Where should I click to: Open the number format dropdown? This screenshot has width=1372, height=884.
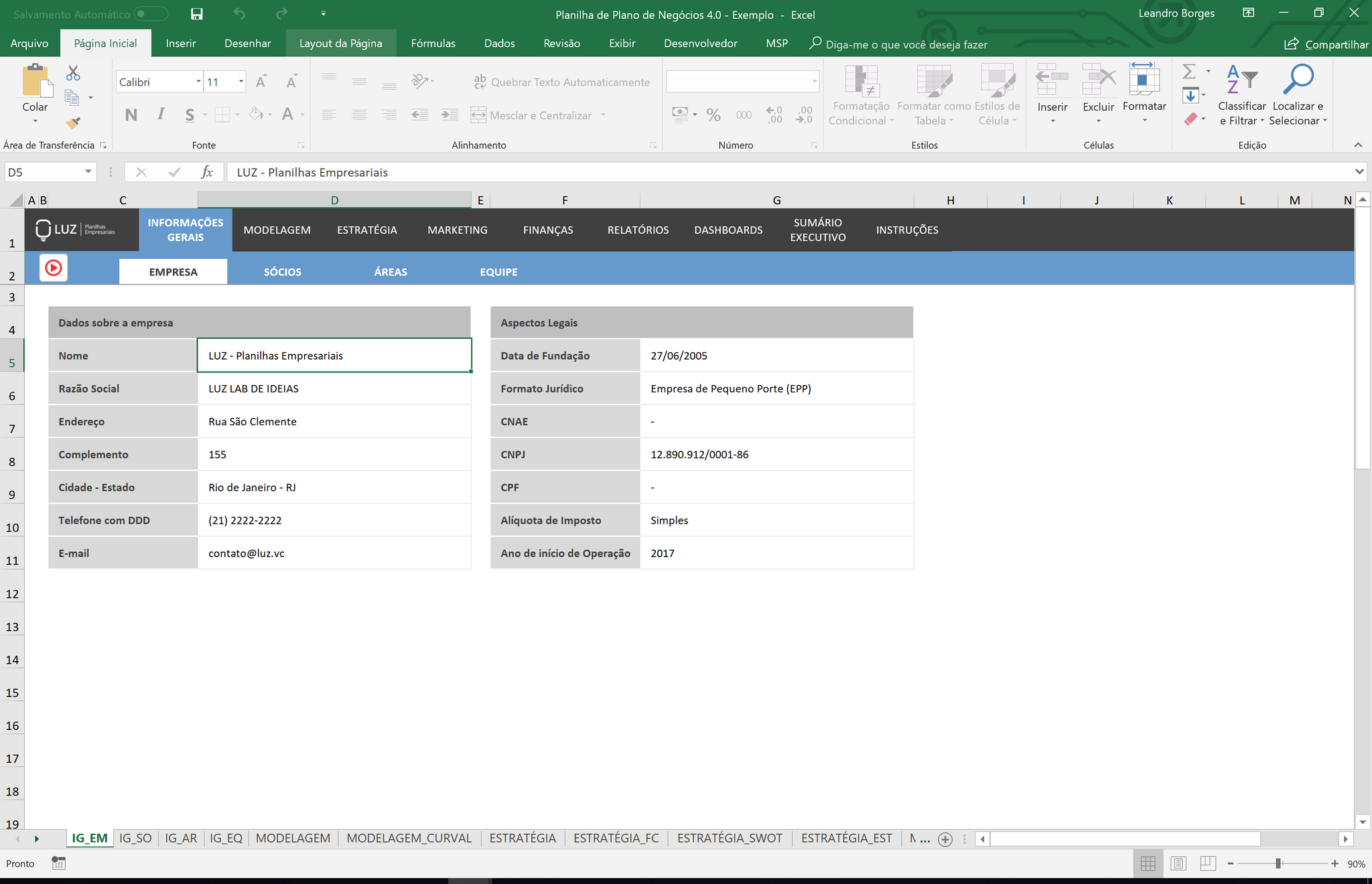tap(815, 82)
